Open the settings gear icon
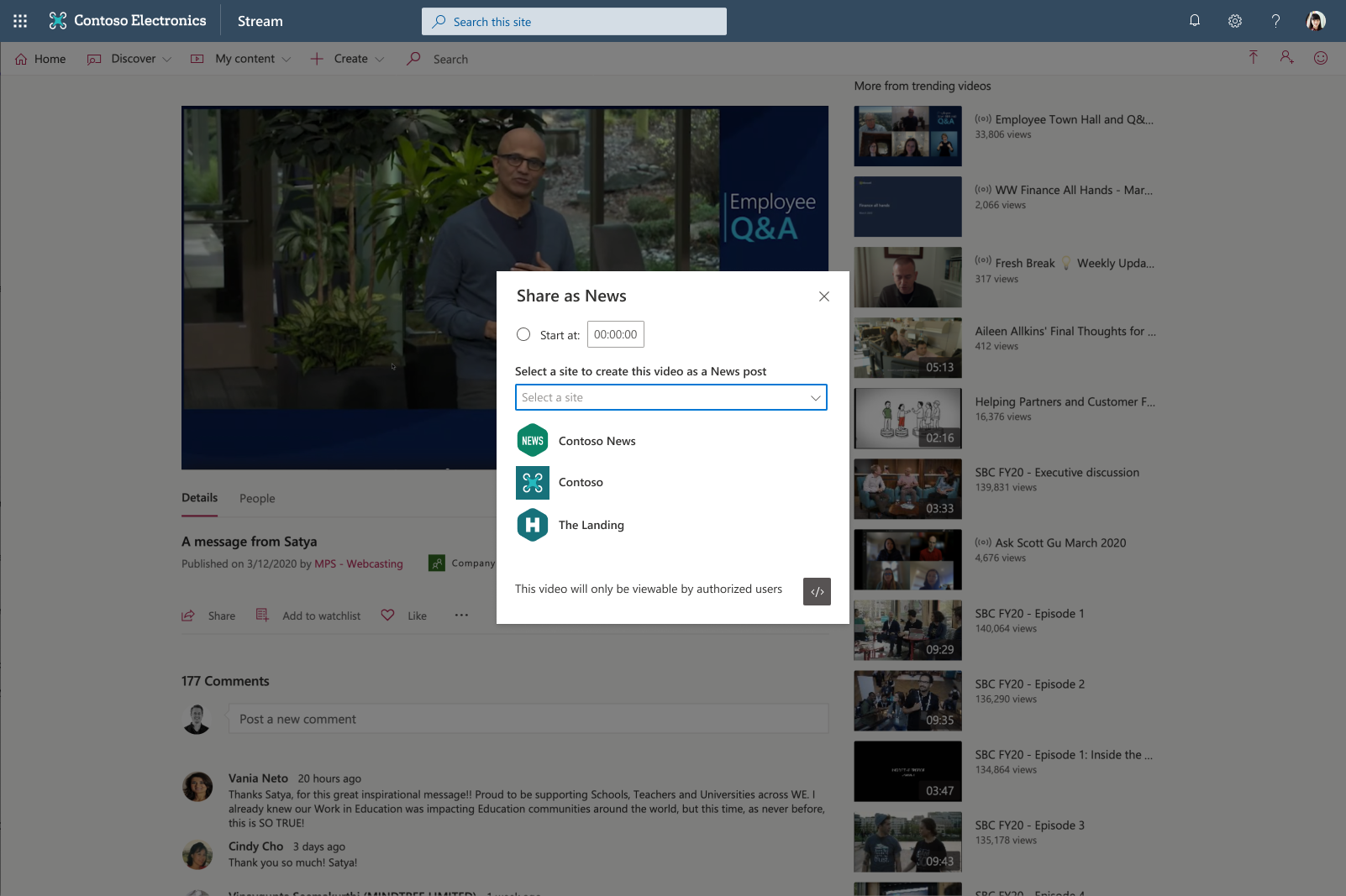The image size is (1346, 896). tap(1235, 21)
